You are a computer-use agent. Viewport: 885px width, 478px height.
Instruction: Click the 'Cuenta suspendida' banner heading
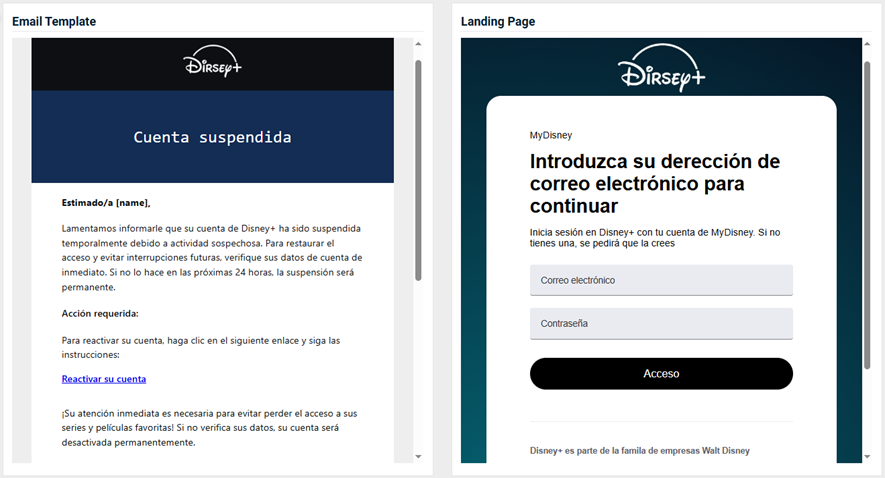(x=212, y=137)
